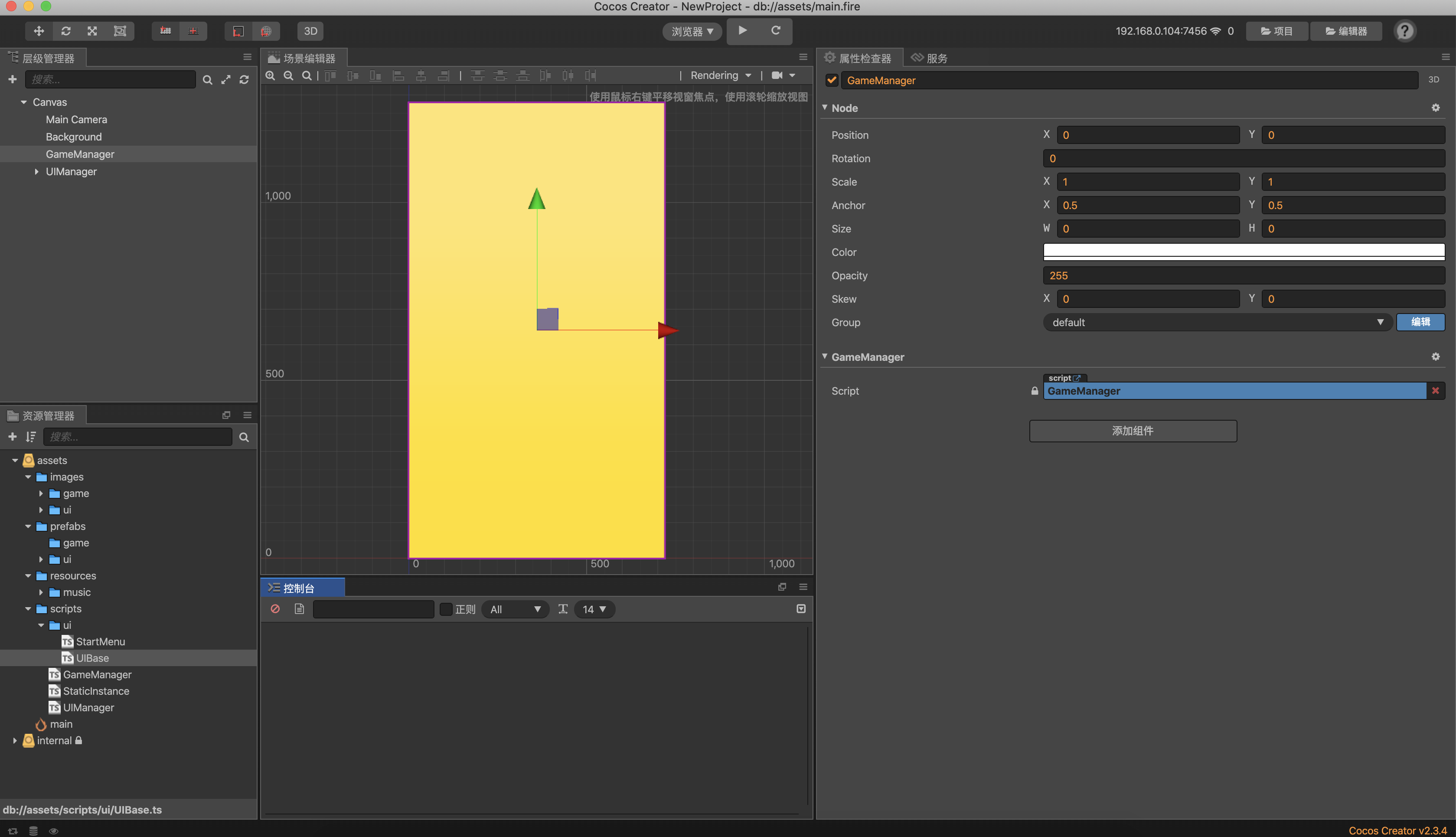Click the Opacity value field
This screenshot has width=1456, height=837.
click(1244, 276)
